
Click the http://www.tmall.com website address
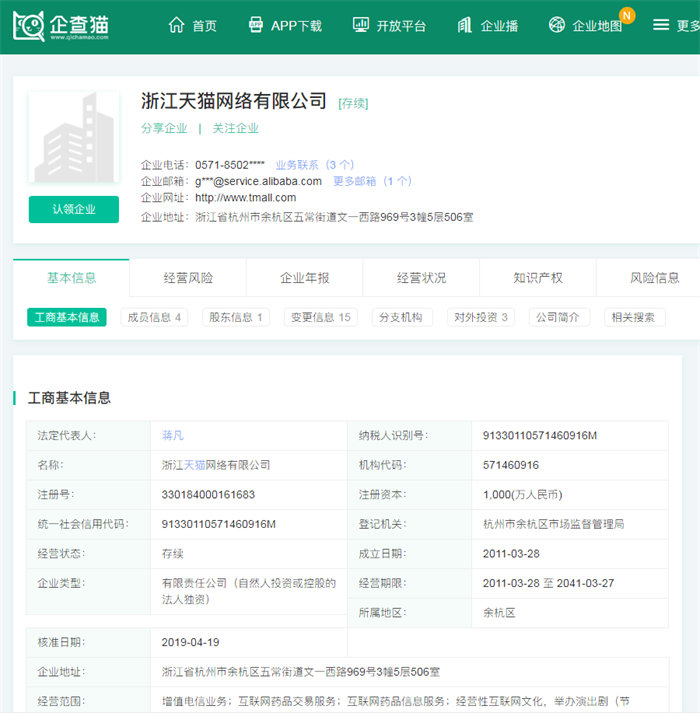pos(246,198)
